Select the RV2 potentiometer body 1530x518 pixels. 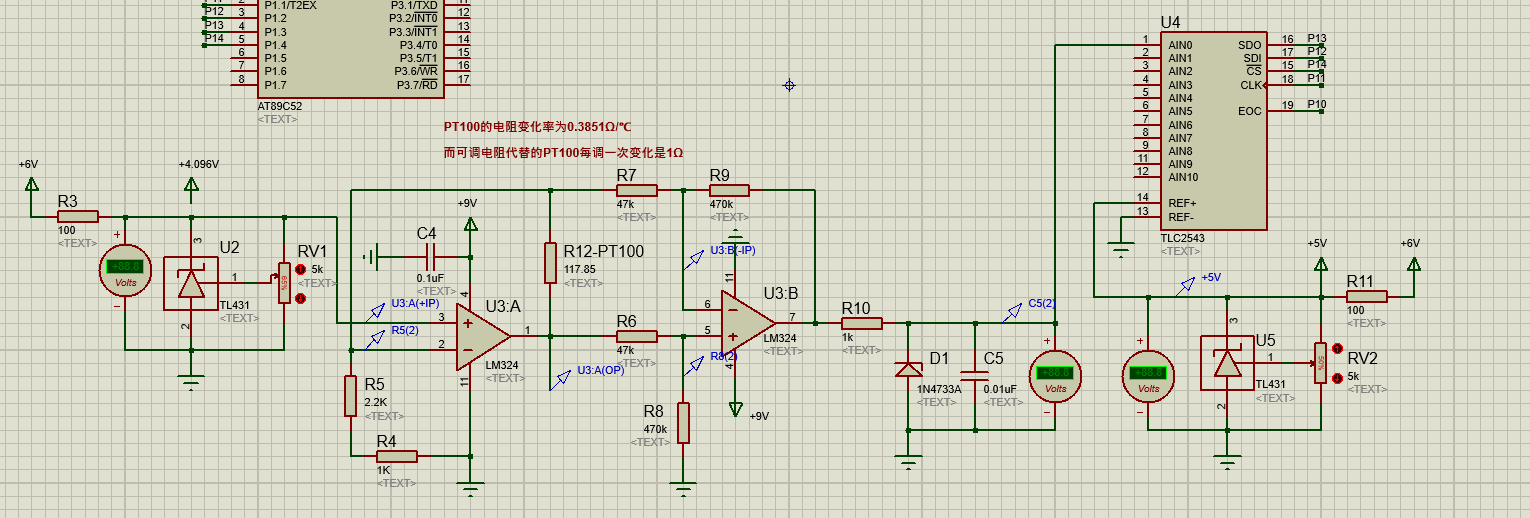[1320, 363]
